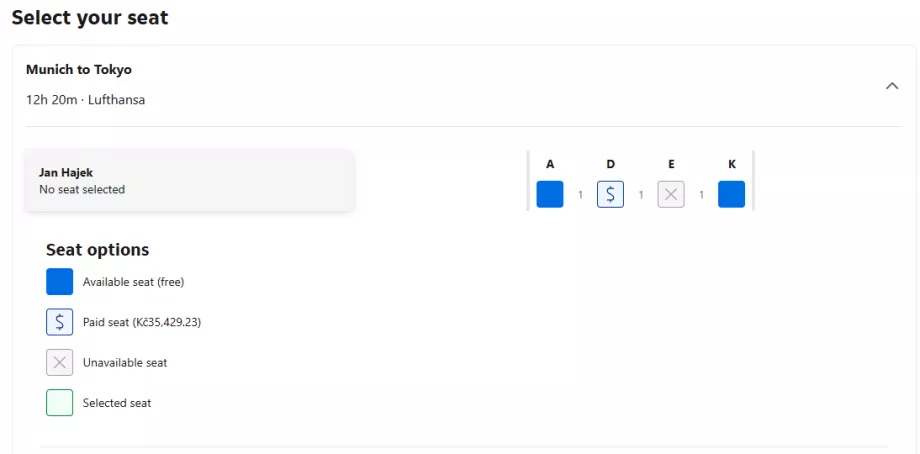Click the "Paid seat (Kč35,429.23)" label
The image size is (920, 454).
pos(143,322)
